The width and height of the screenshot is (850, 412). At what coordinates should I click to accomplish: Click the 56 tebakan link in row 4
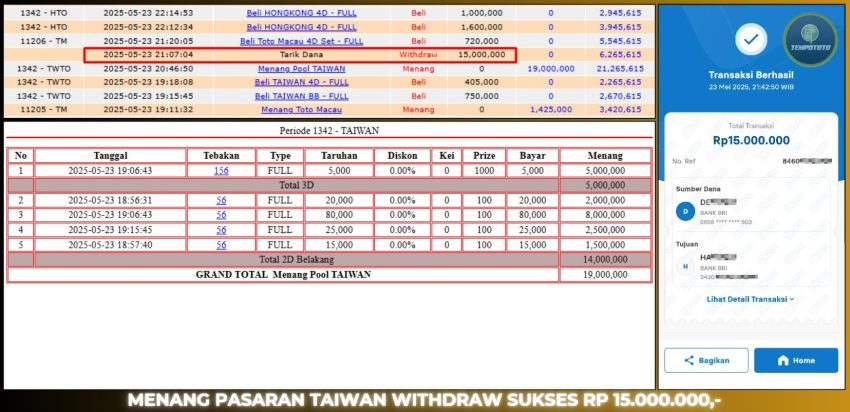[221, 230]
